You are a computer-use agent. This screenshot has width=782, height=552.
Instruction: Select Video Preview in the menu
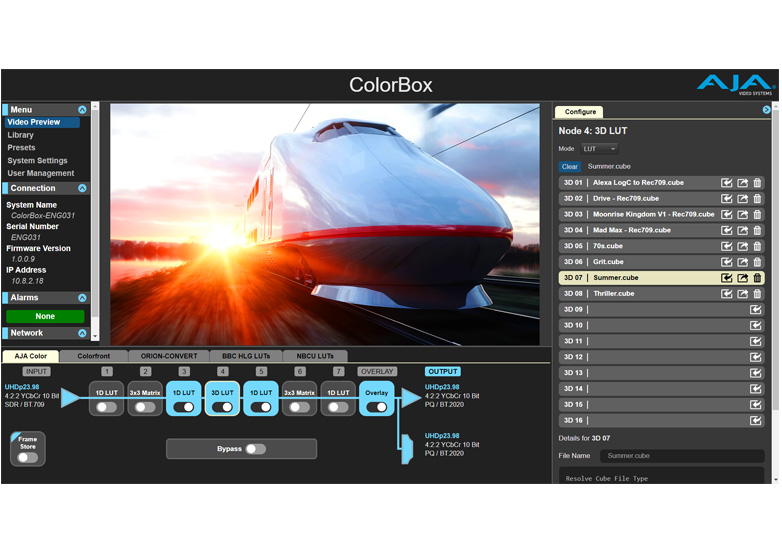[x=42, y=122]
